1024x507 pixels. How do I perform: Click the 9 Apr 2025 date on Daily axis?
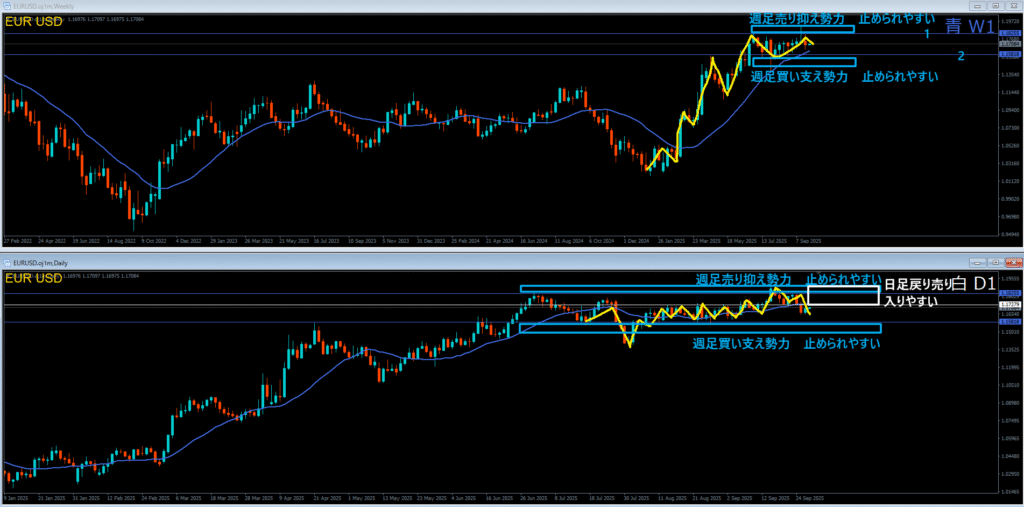[293, 498]
